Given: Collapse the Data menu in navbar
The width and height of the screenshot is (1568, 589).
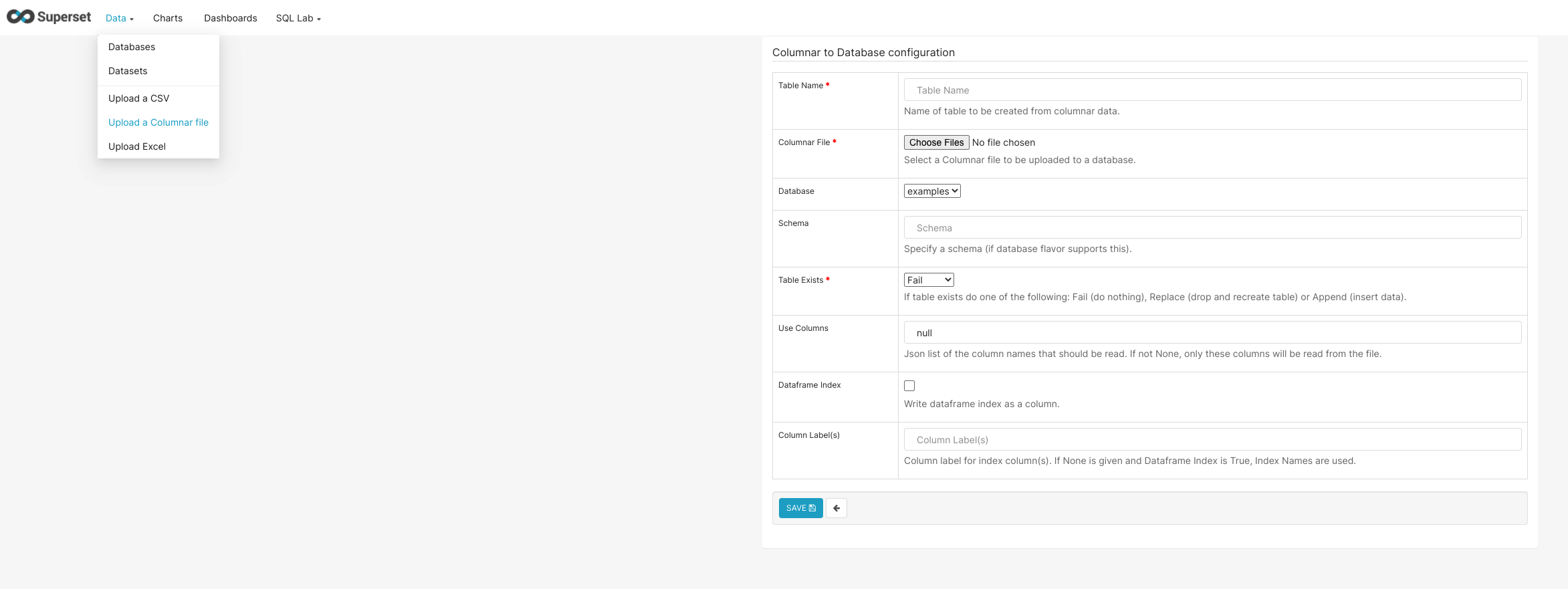Looking at the screenshot, I should pos(120,18).
